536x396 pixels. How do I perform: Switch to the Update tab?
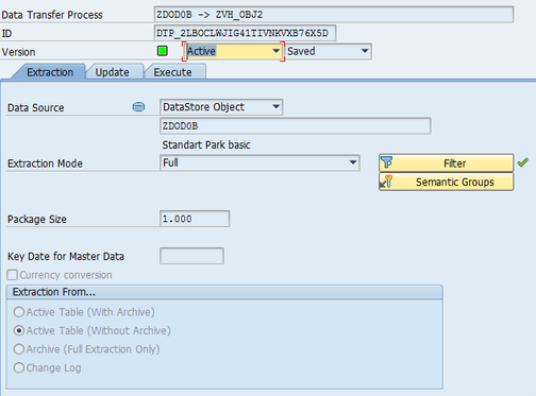point(112,72)
